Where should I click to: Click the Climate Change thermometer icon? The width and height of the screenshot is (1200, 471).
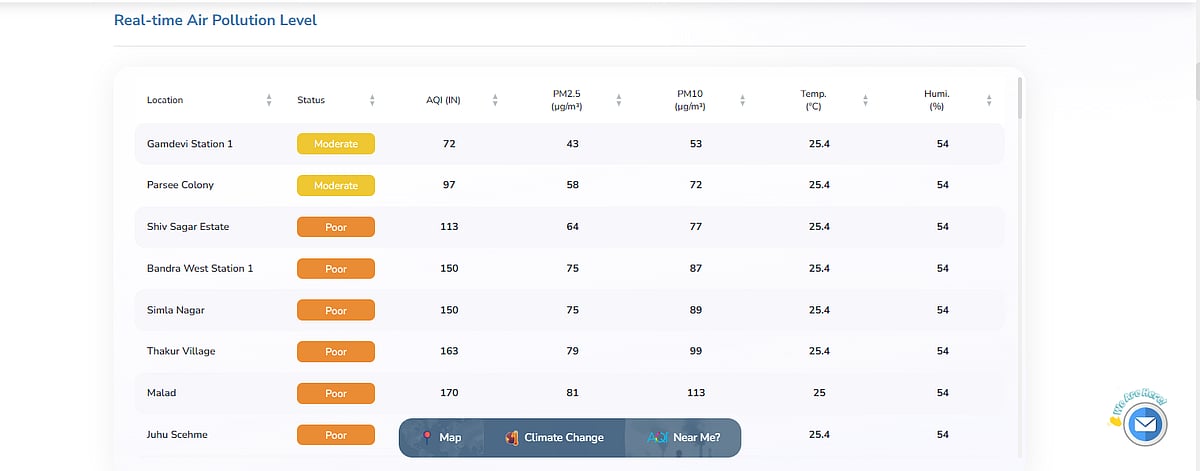click(511, 437)
